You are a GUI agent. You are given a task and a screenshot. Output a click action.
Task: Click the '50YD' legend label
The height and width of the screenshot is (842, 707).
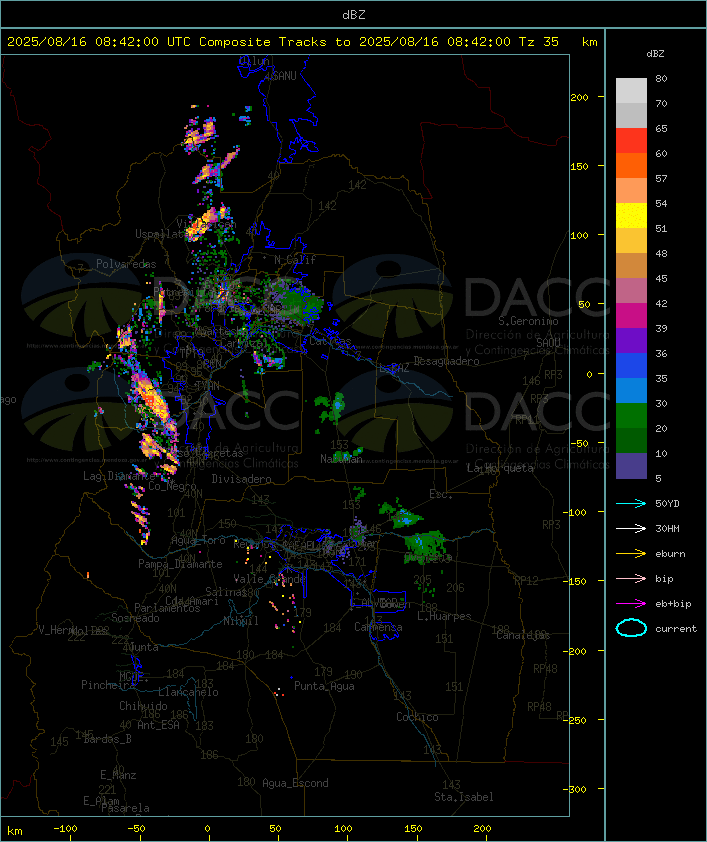click(x=667, y=504)
